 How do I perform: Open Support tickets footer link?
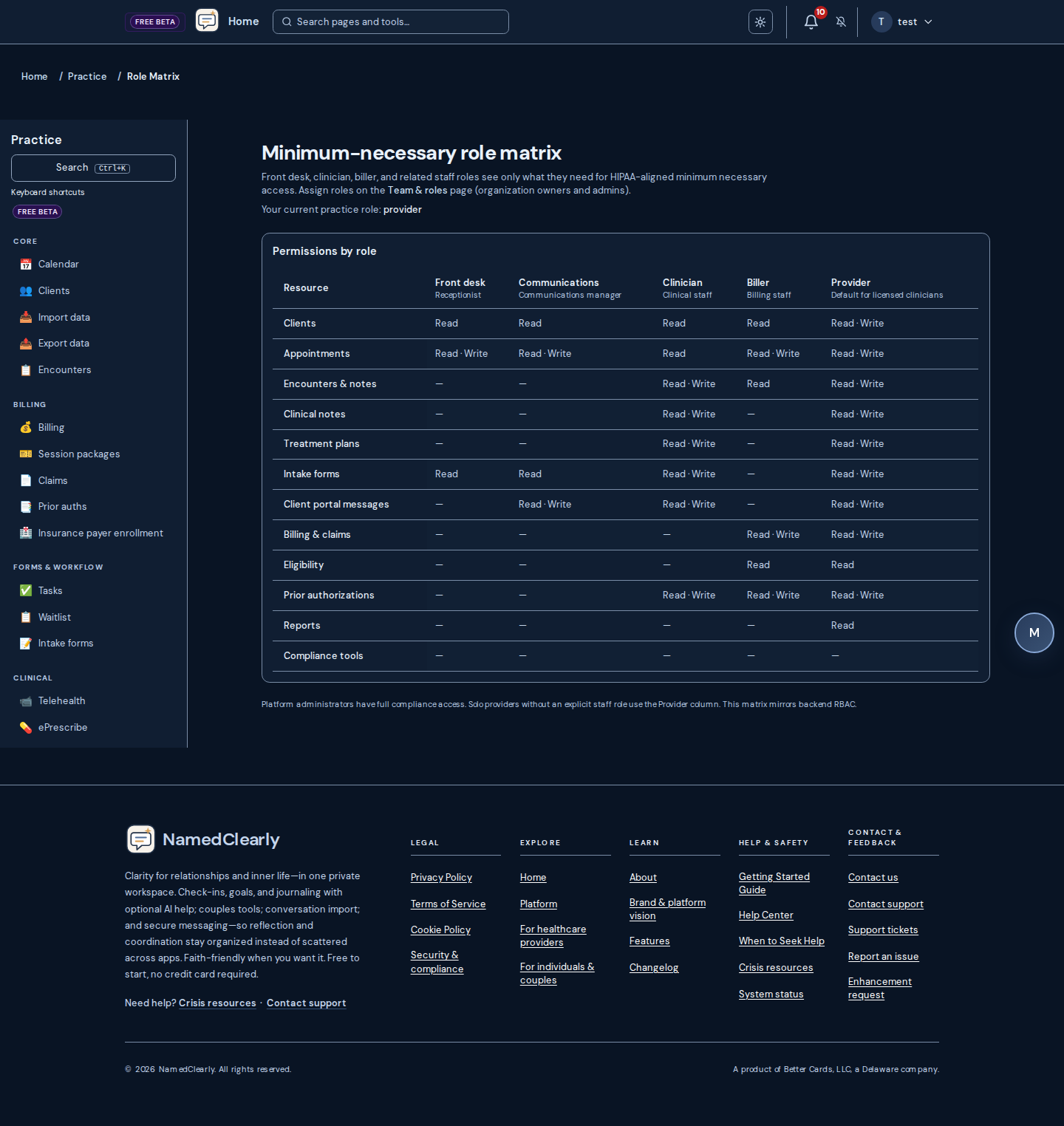click(883, 930)
